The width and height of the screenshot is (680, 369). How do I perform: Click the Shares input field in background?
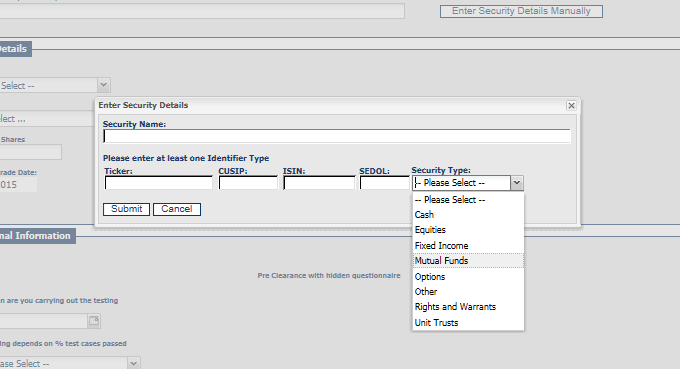pos(30,152)
